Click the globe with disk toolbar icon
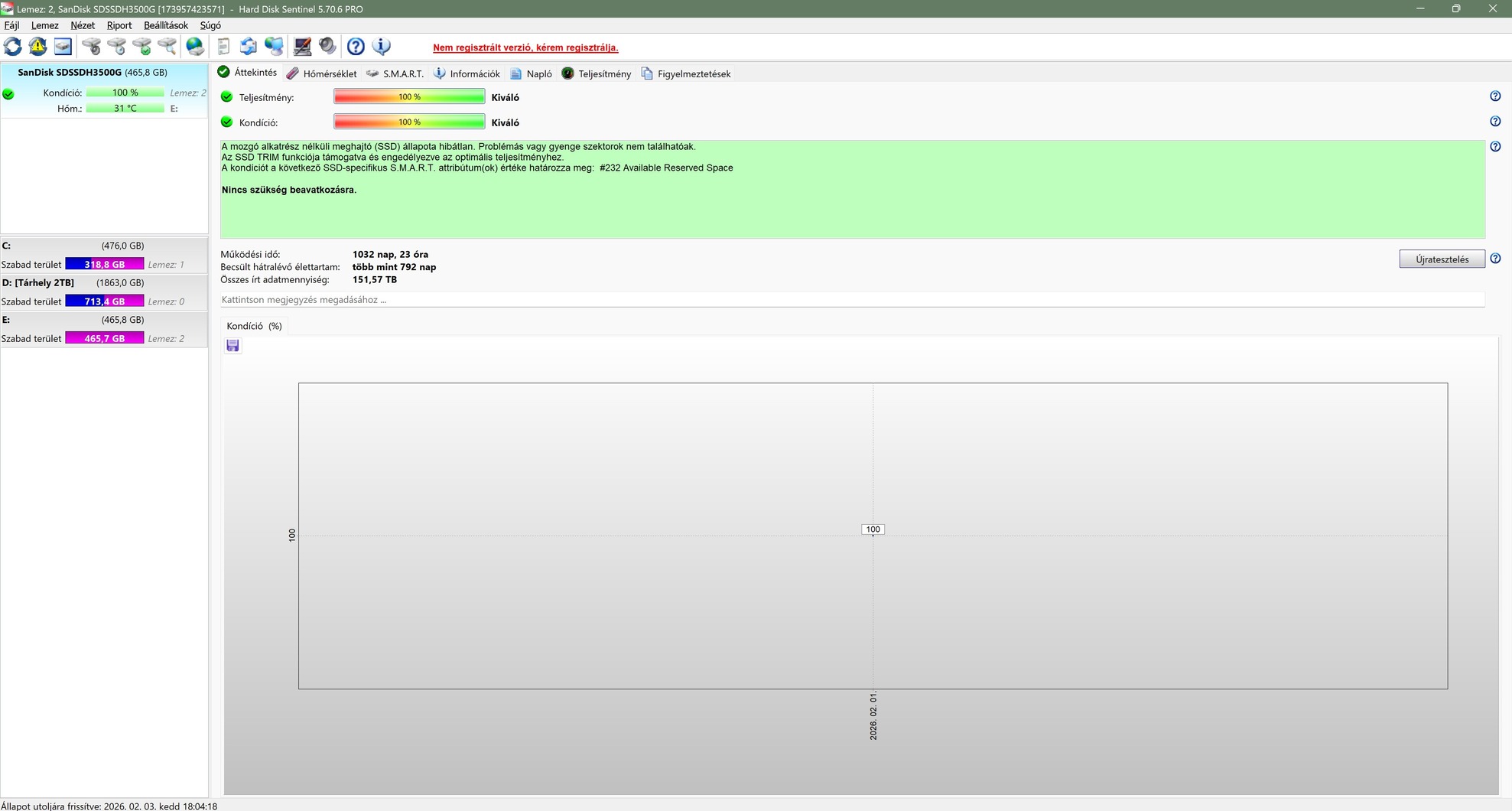This screenshot has width=1512, height=811. [196, 47]
